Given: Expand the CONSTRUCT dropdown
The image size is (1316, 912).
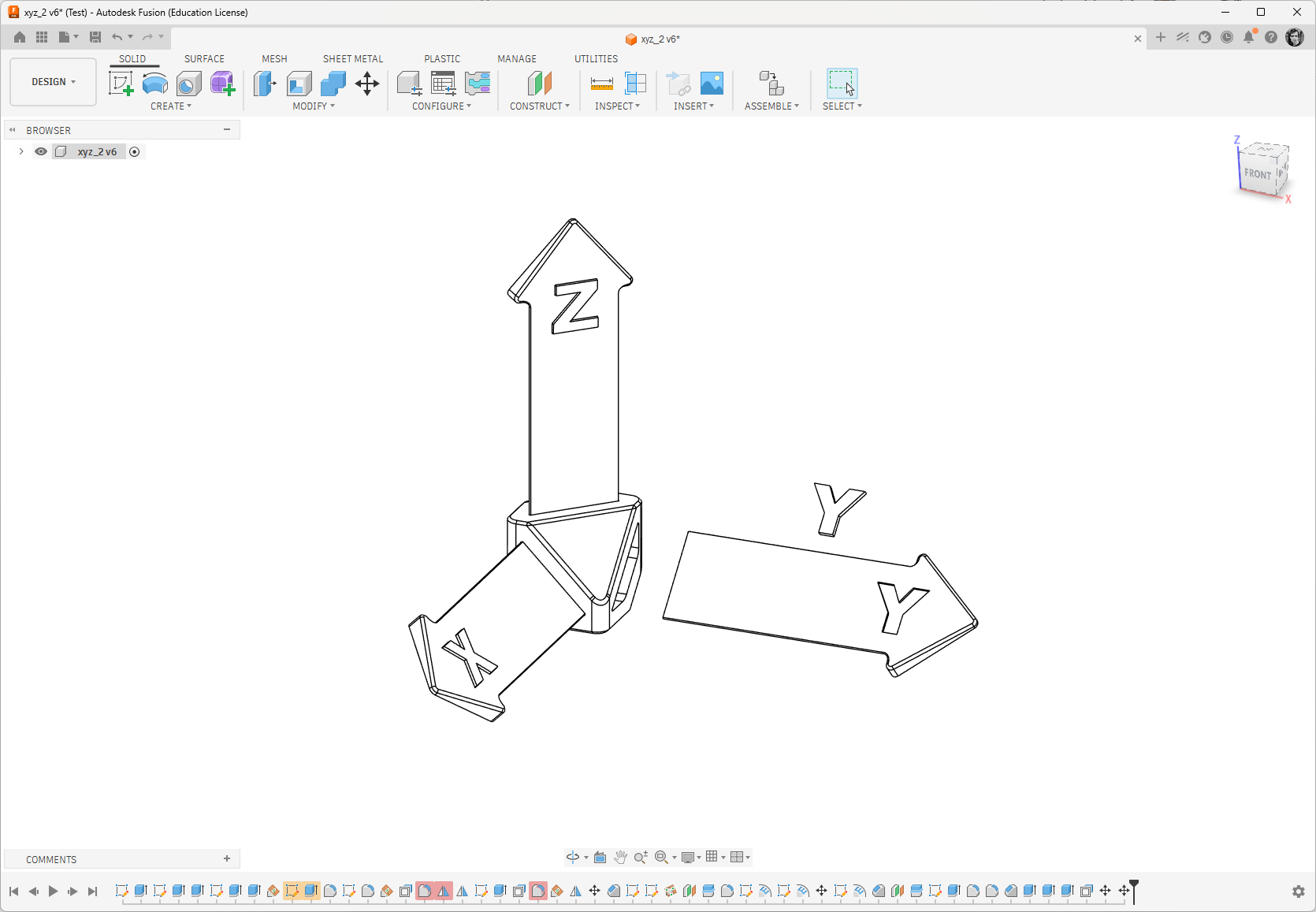Looking at the screenshot, I should point(540,106).
